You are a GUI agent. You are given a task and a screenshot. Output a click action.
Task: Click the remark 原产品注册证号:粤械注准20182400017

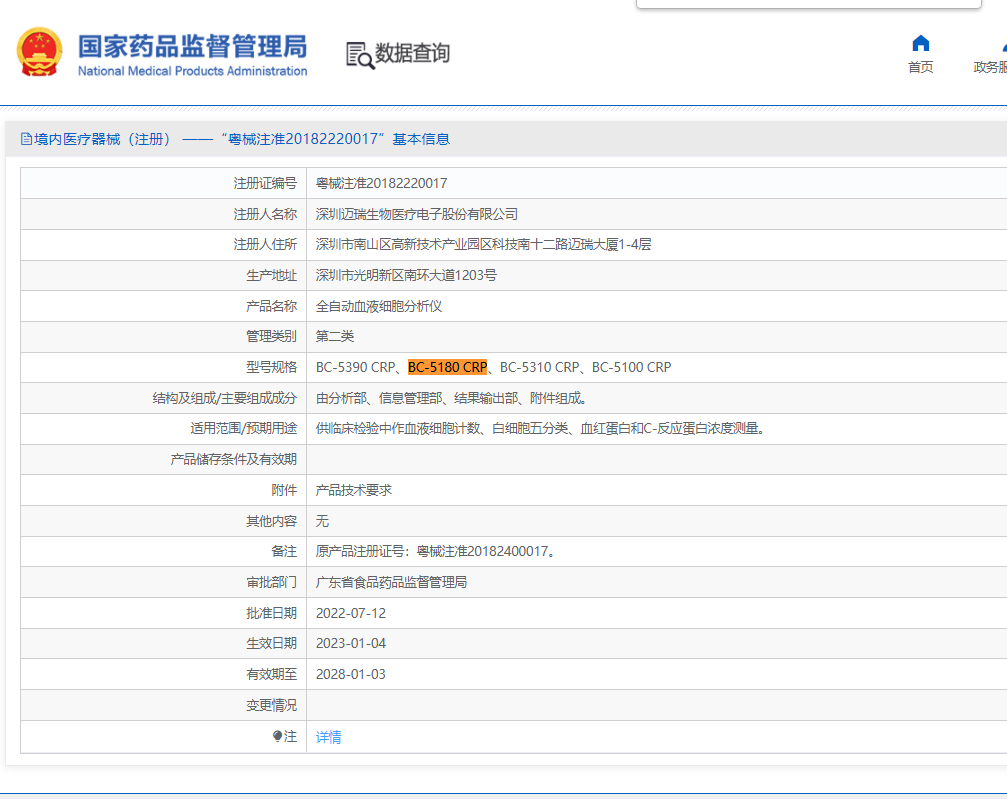coord(435,551)
